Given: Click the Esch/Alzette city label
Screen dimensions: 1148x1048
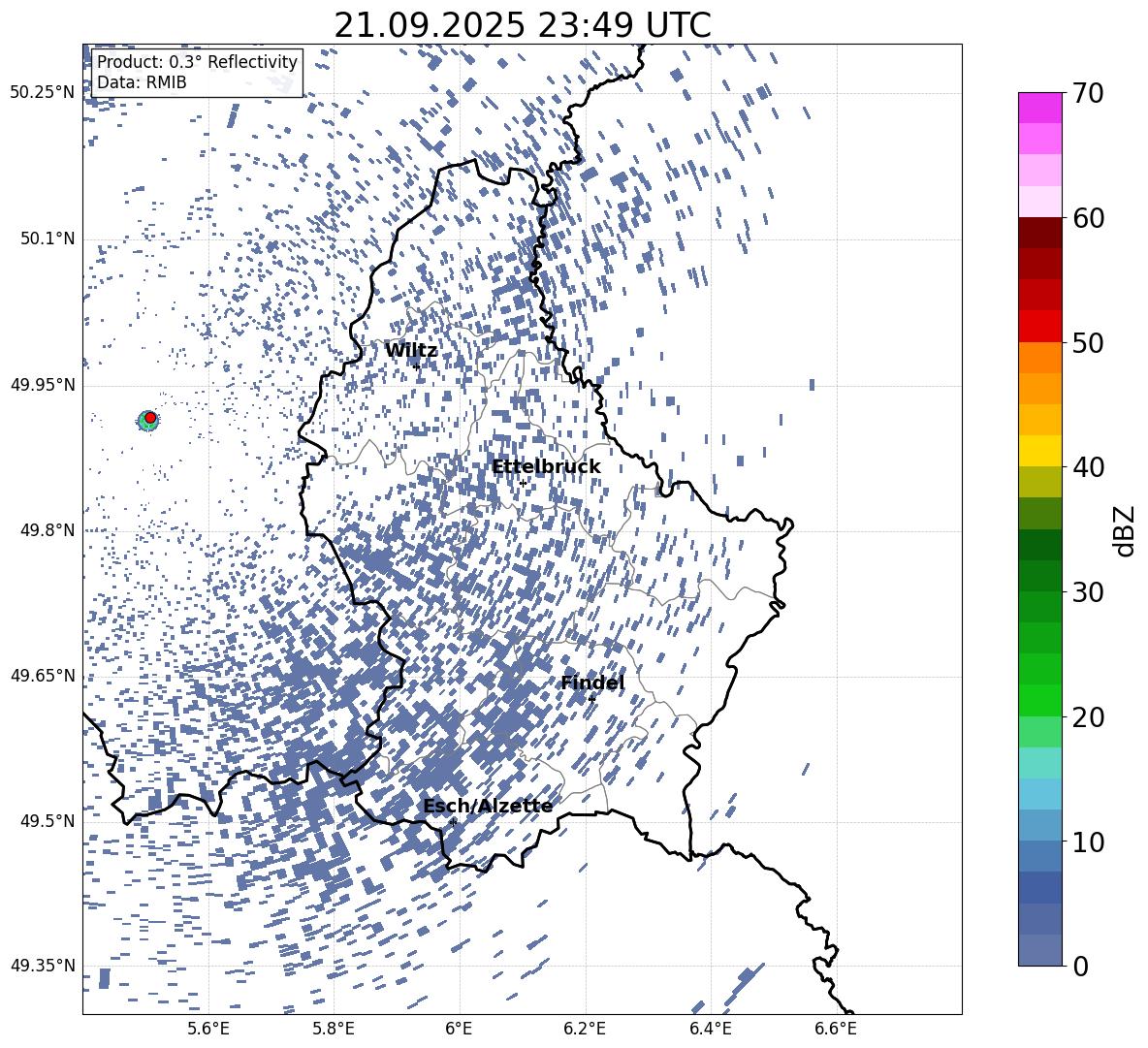Looking at the screenshot, I should tap(488, 806).
